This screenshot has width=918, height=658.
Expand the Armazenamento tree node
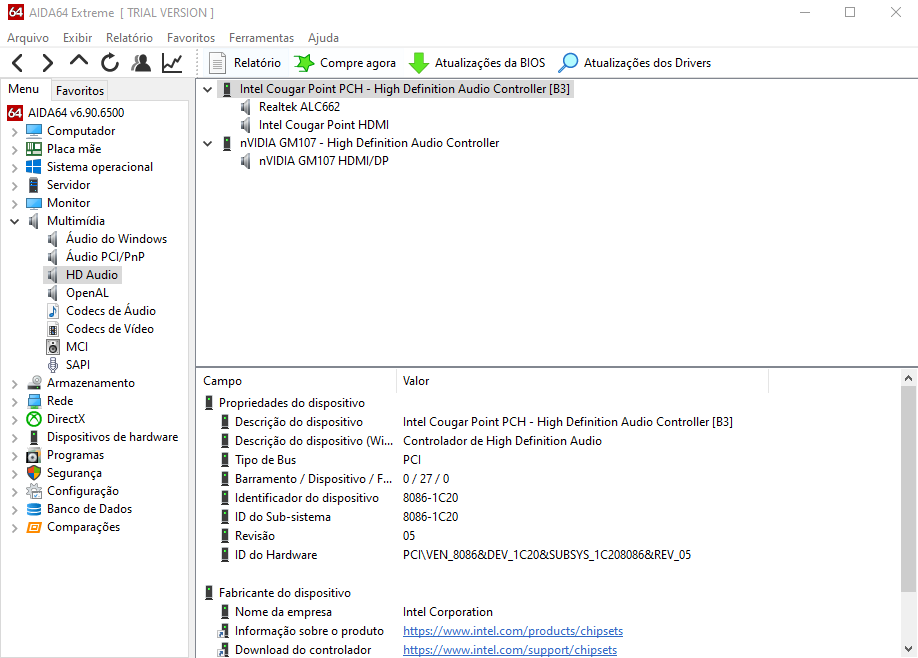pos(15,383)
